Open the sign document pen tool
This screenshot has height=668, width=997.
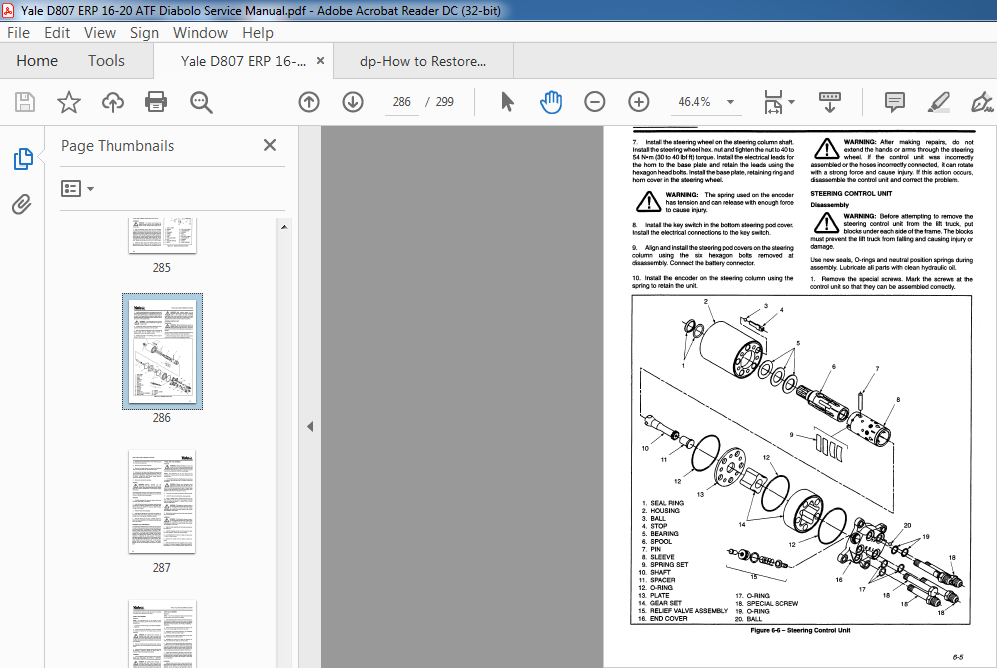point(982,102)
